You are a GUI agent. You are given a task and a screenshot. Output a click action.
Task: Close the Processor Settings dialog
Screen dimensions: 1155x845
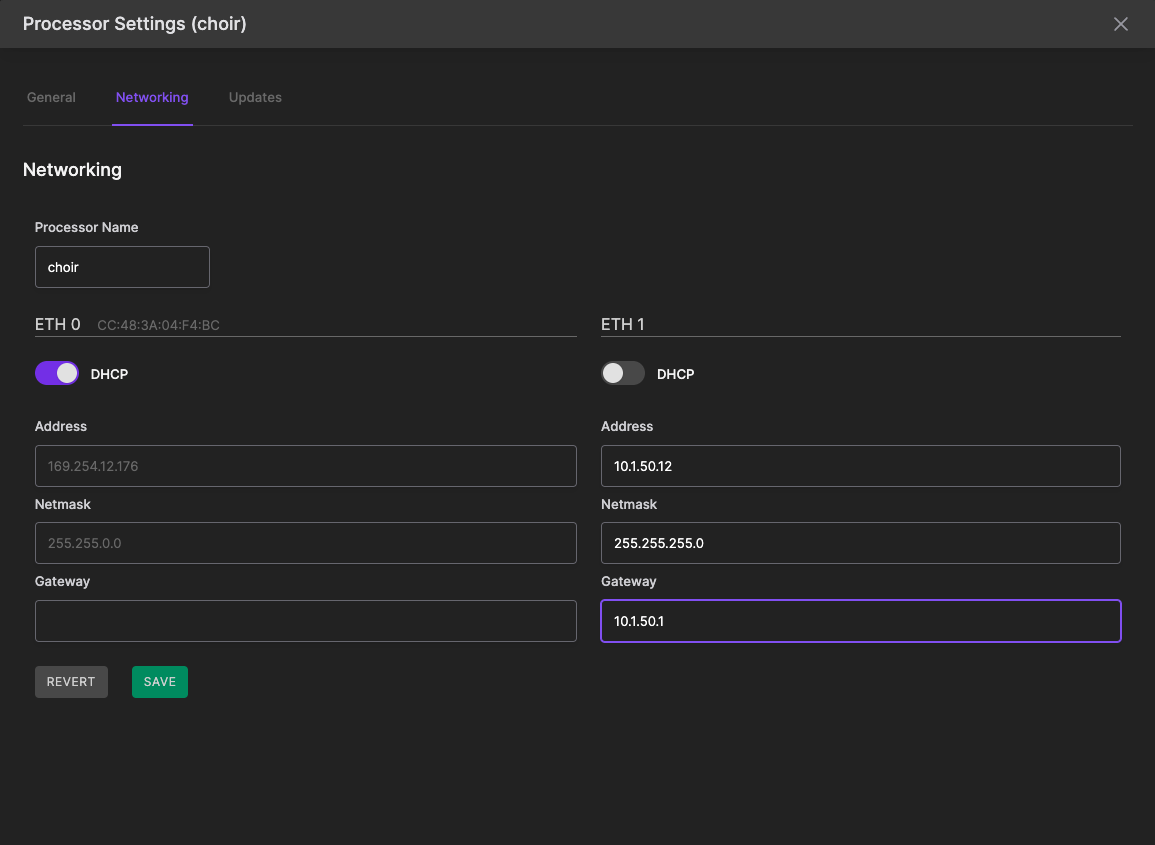pos(1121,24)
